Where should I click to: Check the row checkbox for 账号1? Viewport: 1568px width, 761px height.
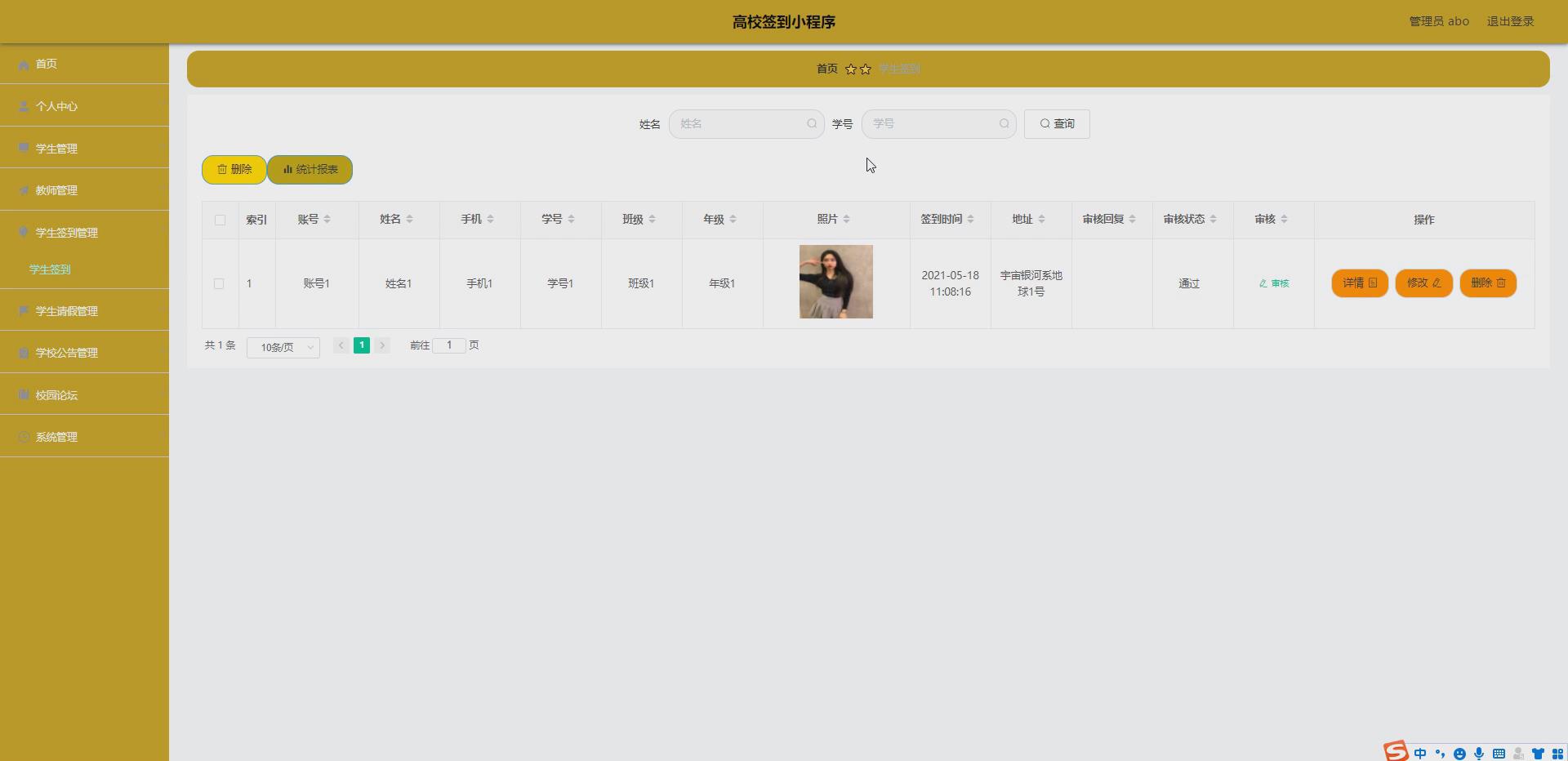click(x=219, y=283)
